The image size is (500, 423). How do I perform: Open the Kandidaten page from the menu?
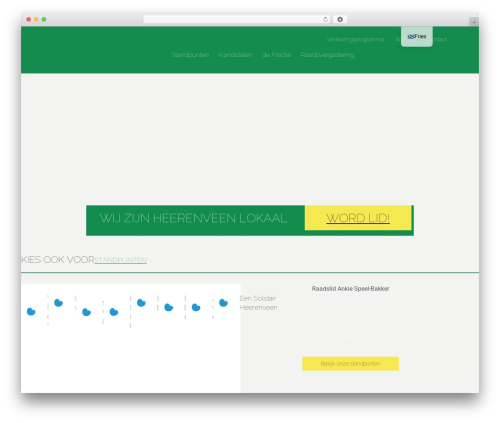point(235,55)
